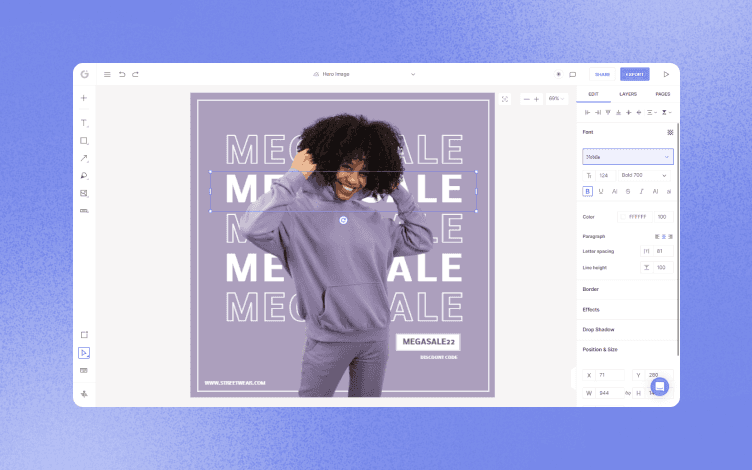Image resolution: width=752 pixels, height=470 pixels.
Task: Select the Image tool
Action: pos(84,193)
